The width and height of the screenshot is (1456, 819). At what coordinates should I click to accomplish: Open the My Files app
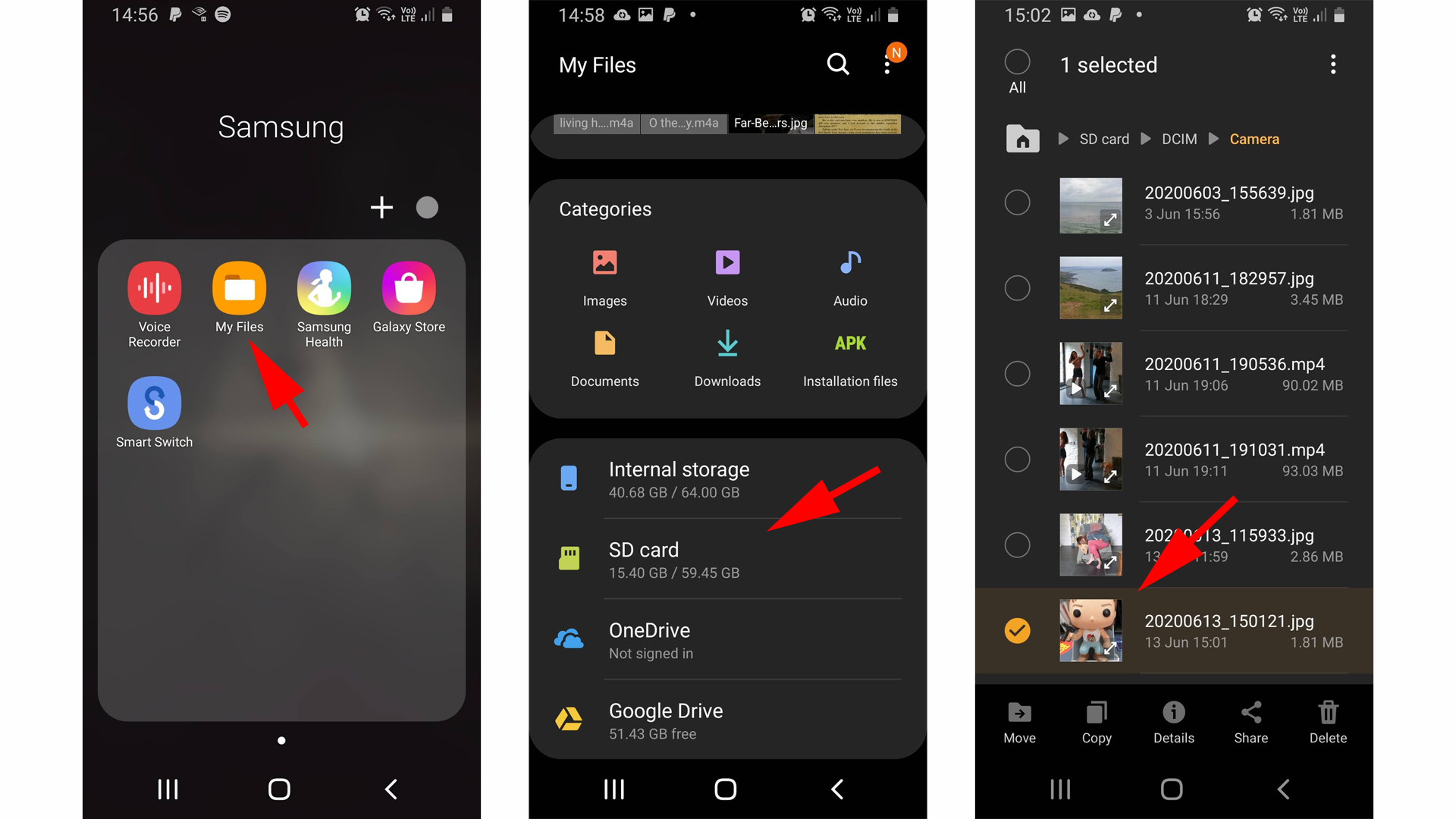click(237, 289)
